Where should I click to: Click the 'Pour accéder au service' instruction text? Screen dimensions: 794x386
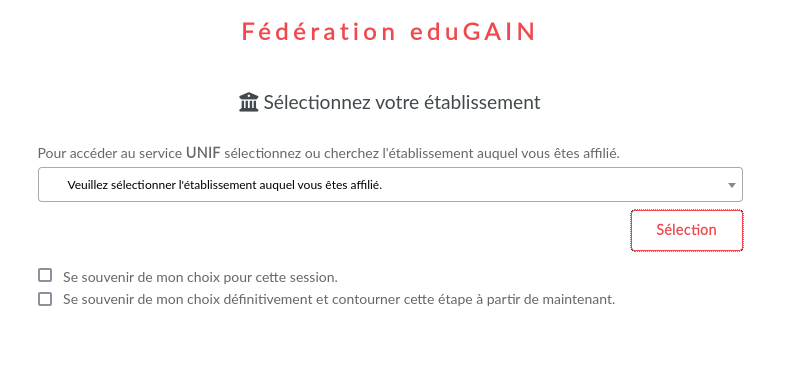coord(110,153)
